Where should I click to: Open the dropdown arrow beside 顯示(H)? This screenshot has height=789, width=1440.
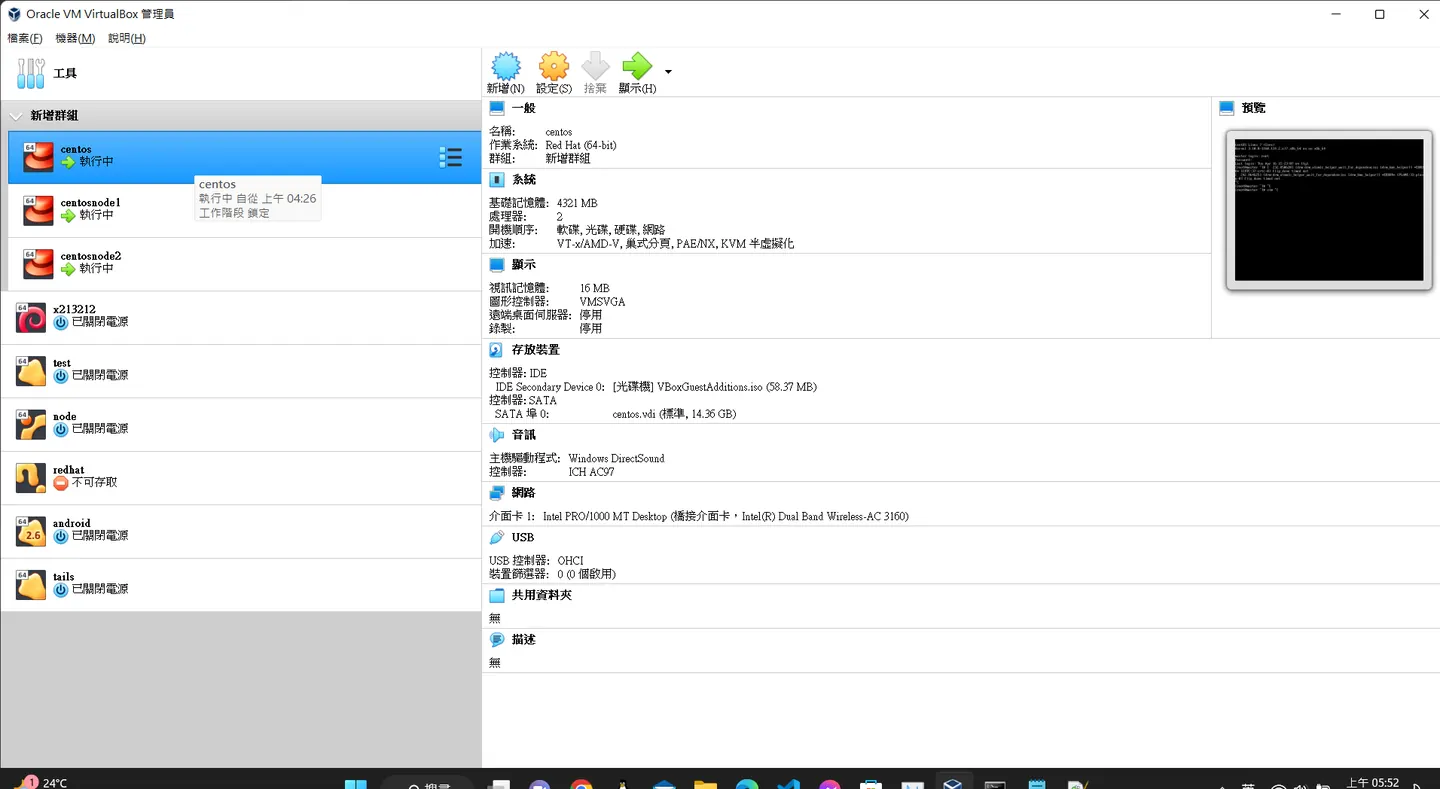(668, 72)
